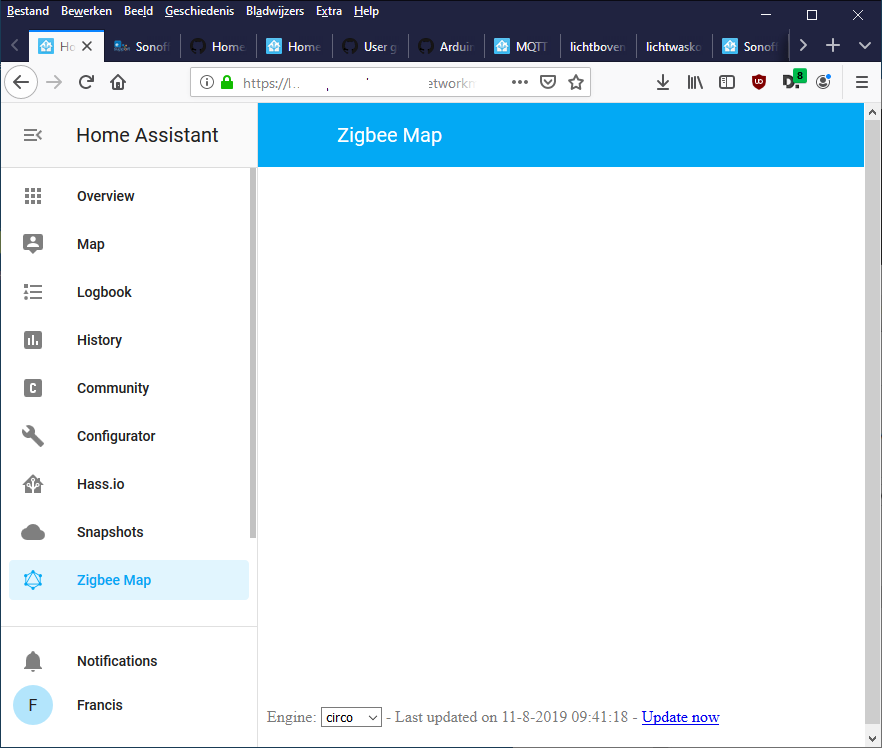The image size is (882, 748).
Task: Open the Bladwijzers menu
Action: pyautogui.click(x=275, y=11)
